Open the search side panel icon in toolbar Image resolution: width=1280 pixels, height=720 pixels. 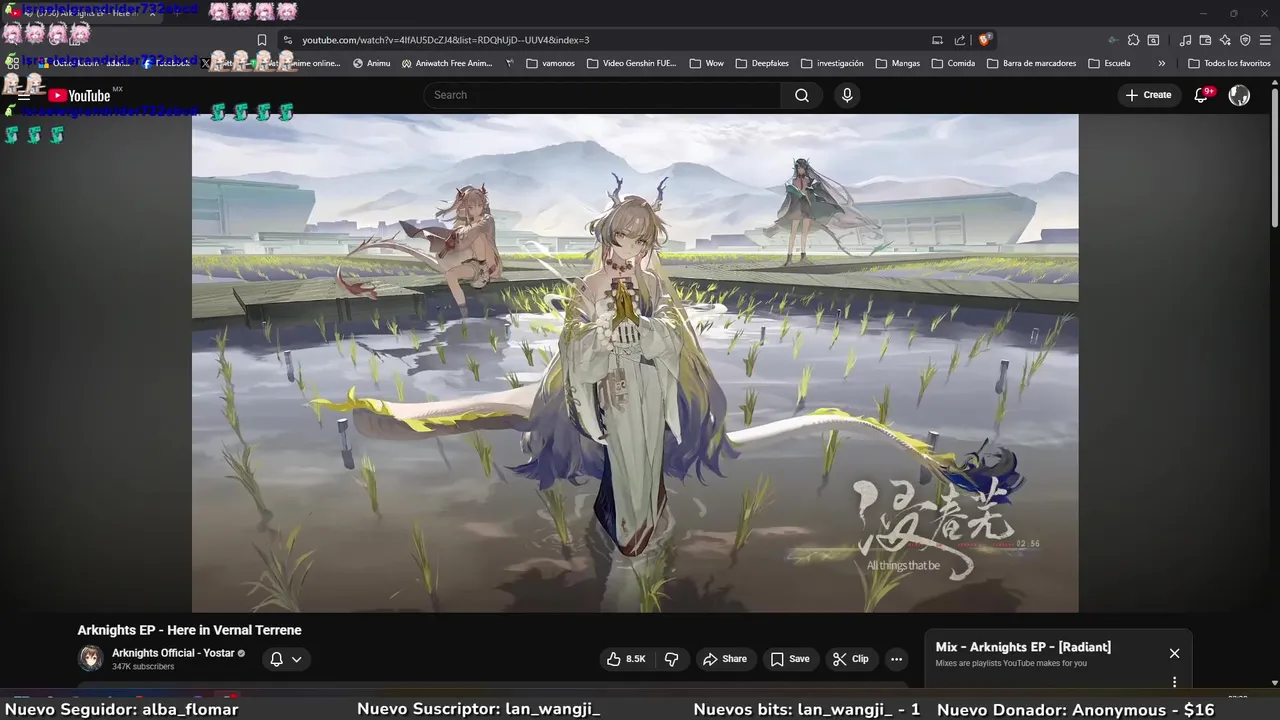click(1153, 40)
